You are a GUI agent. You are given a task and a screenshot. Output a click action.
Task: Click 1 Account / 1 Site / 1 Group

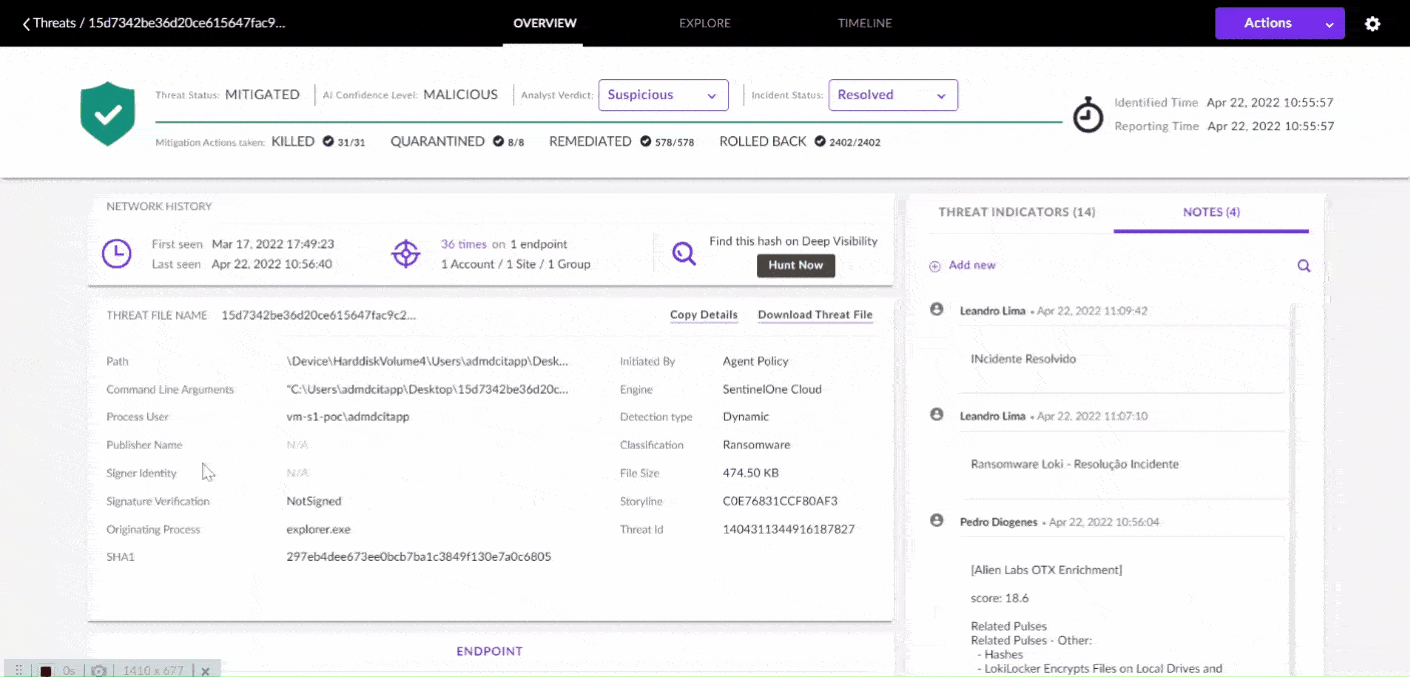coord(516,264)
